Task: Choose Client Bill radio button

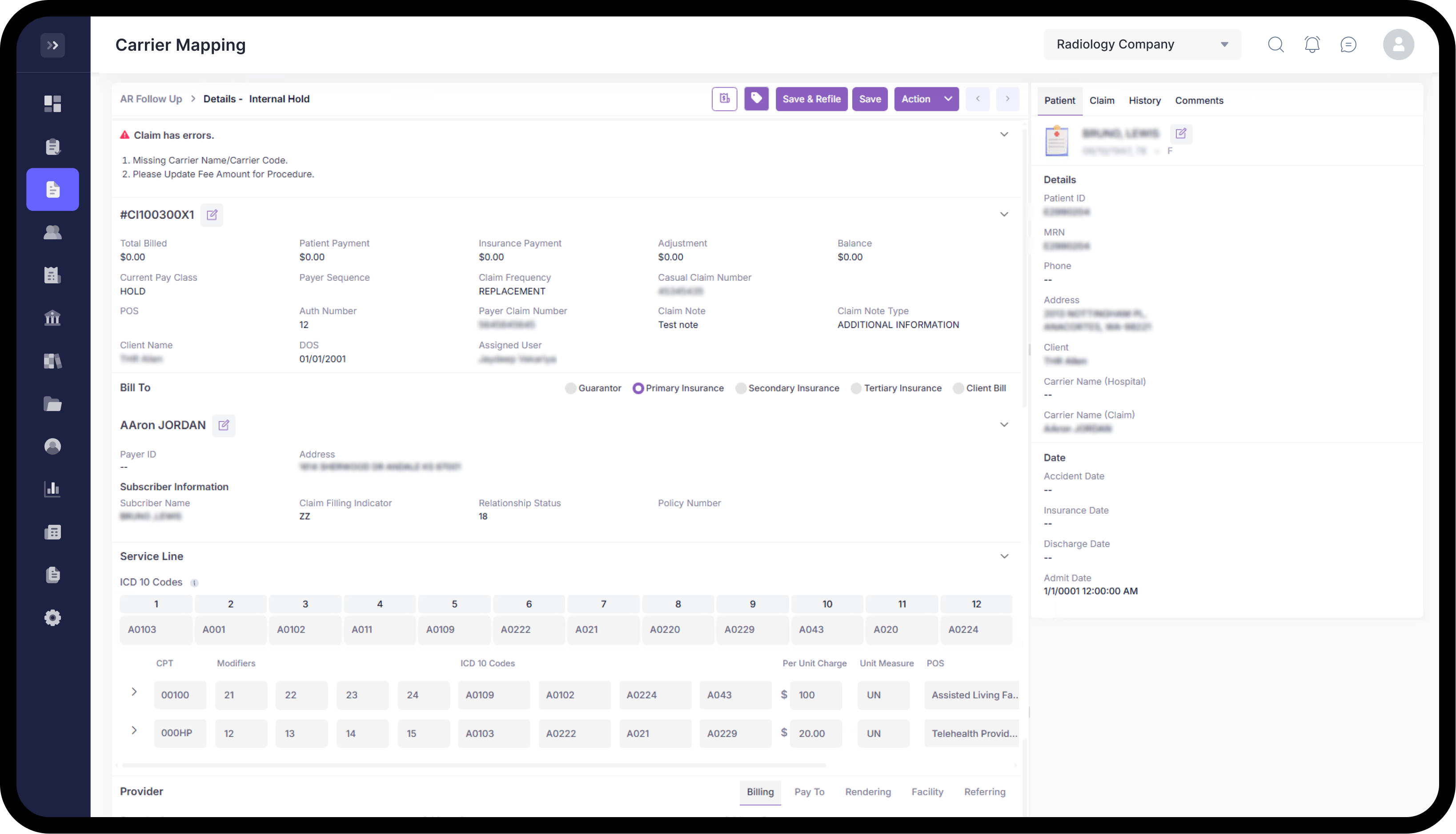Action: [x=958, y=388]
